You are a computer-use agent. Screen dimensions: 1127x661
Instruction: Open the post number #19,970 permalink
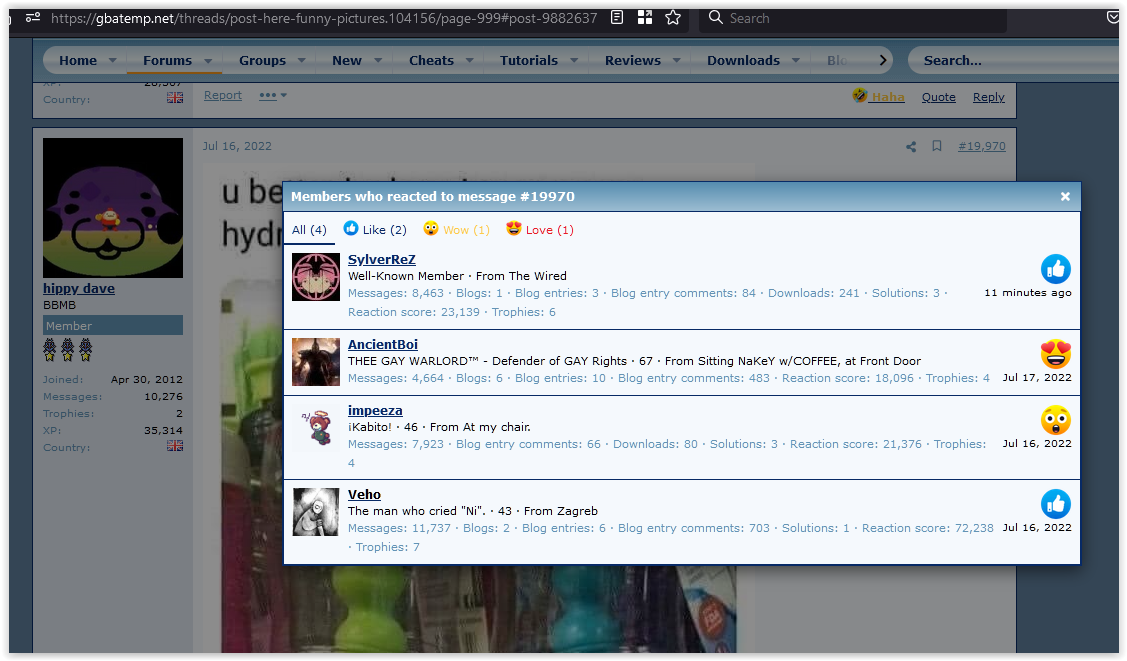click(x=981, y=146)
